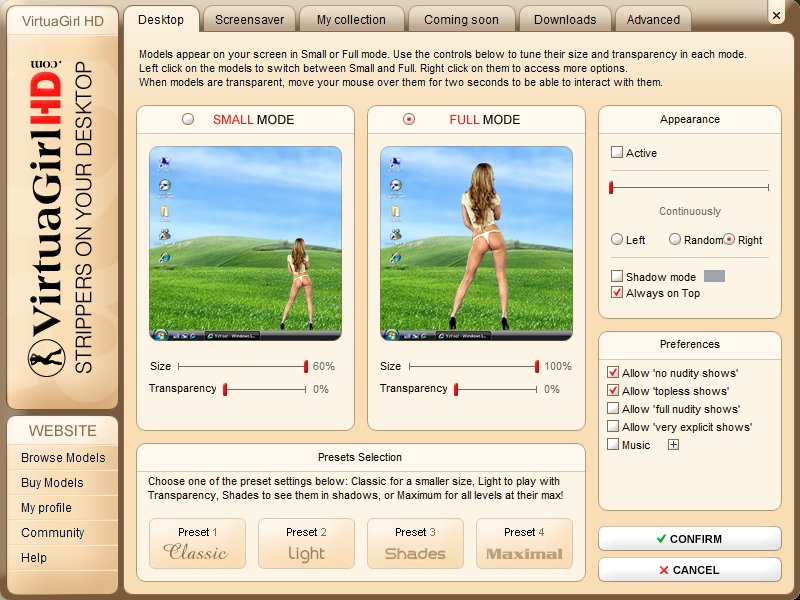Click the Appearance heading
The image size is (800, 600).
coord(690,119)
